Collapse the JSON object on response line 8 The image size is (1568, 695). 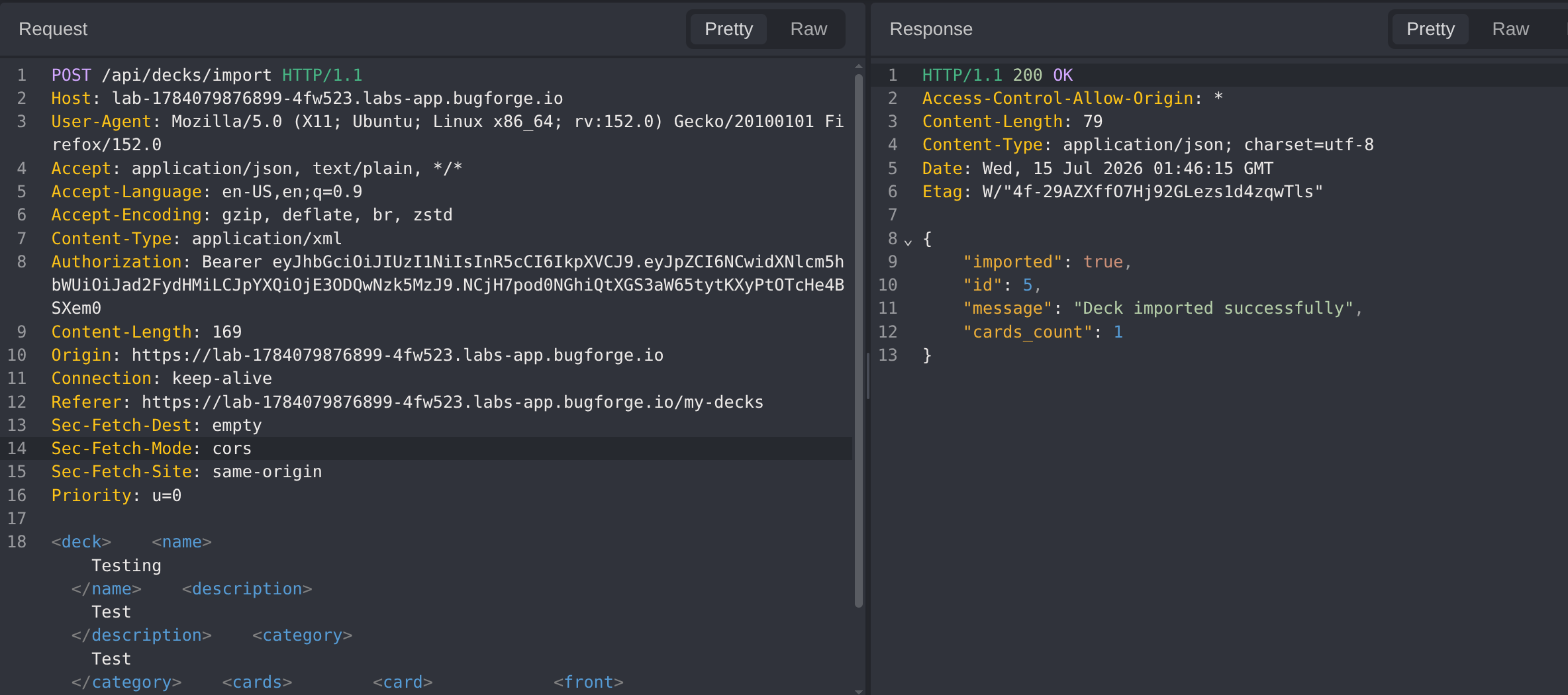coord(908,242)
